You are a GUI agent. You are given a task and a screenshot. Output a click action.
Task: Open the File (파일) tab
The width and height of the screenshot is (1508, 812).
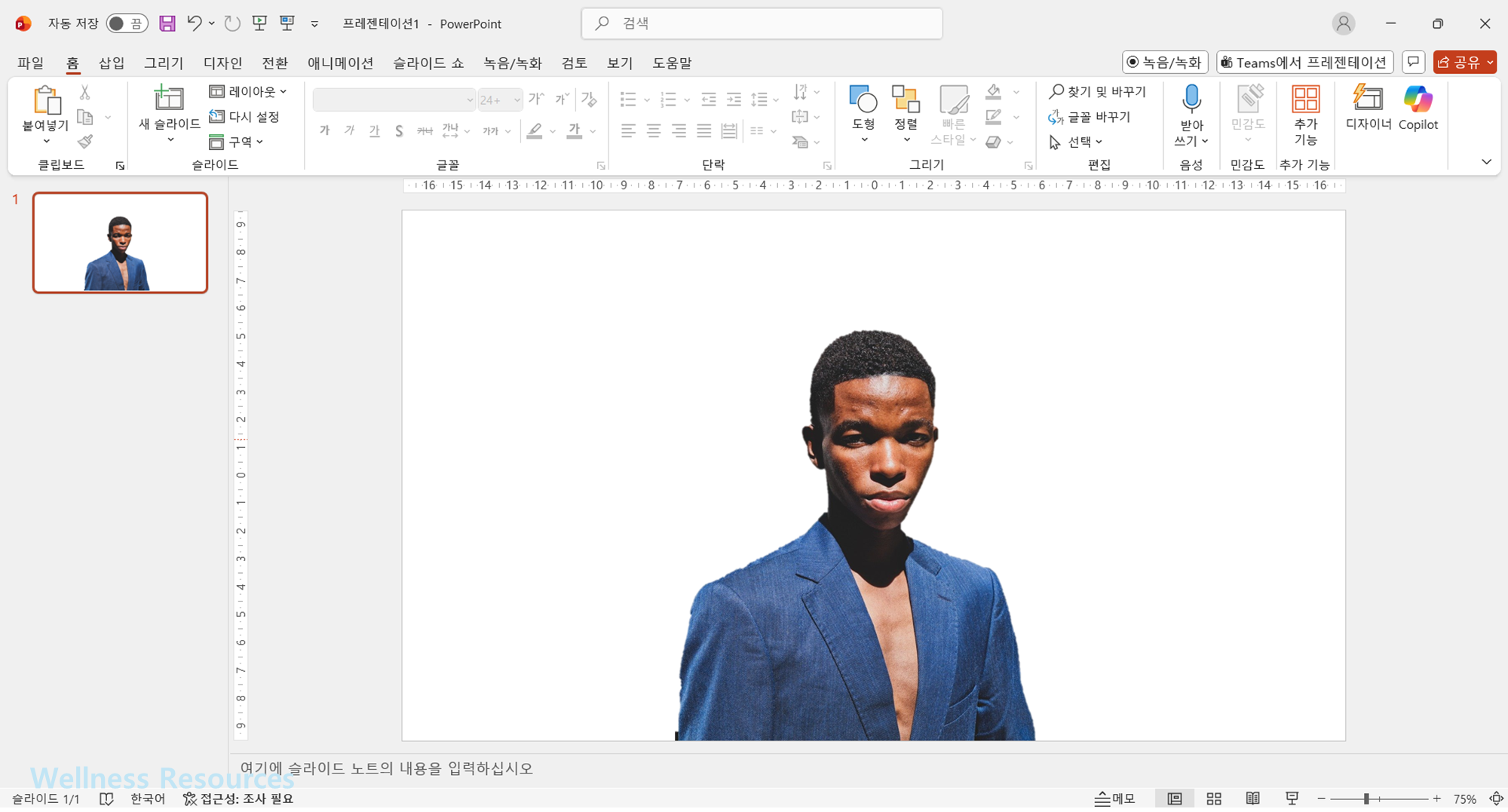pos(31,63)
